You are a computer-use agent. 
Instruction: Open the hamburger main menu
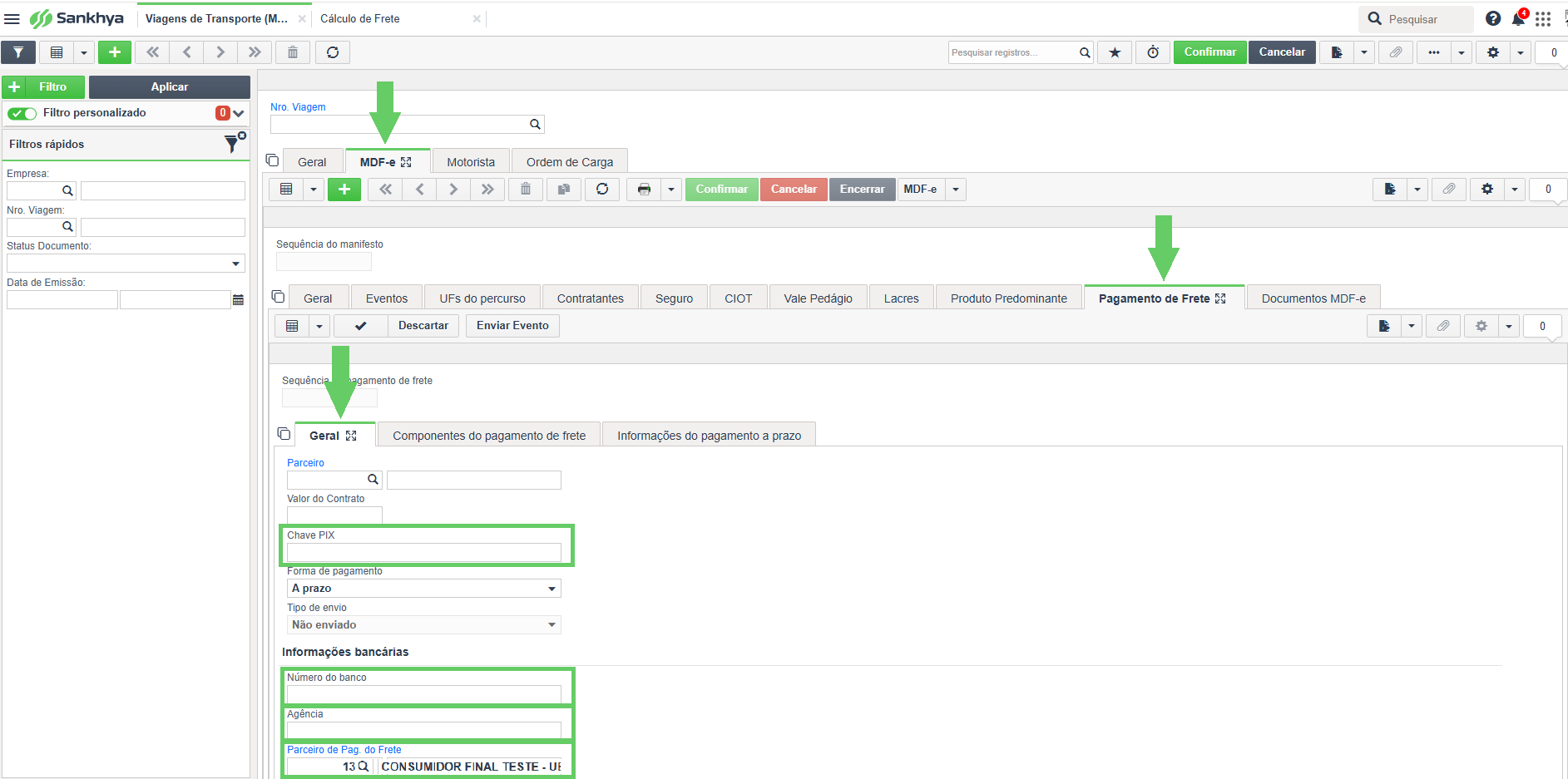point(12,18)
